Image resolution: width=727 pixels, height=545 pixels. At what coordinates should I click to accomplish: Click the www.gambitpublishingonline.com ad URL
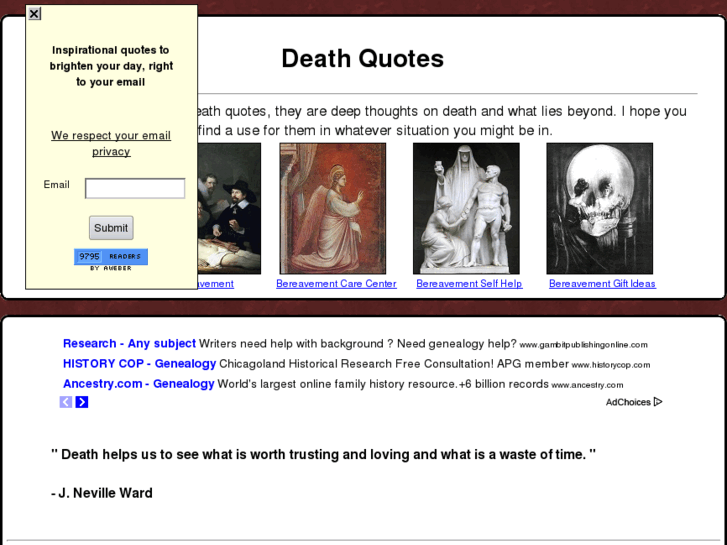coord(583,345)
